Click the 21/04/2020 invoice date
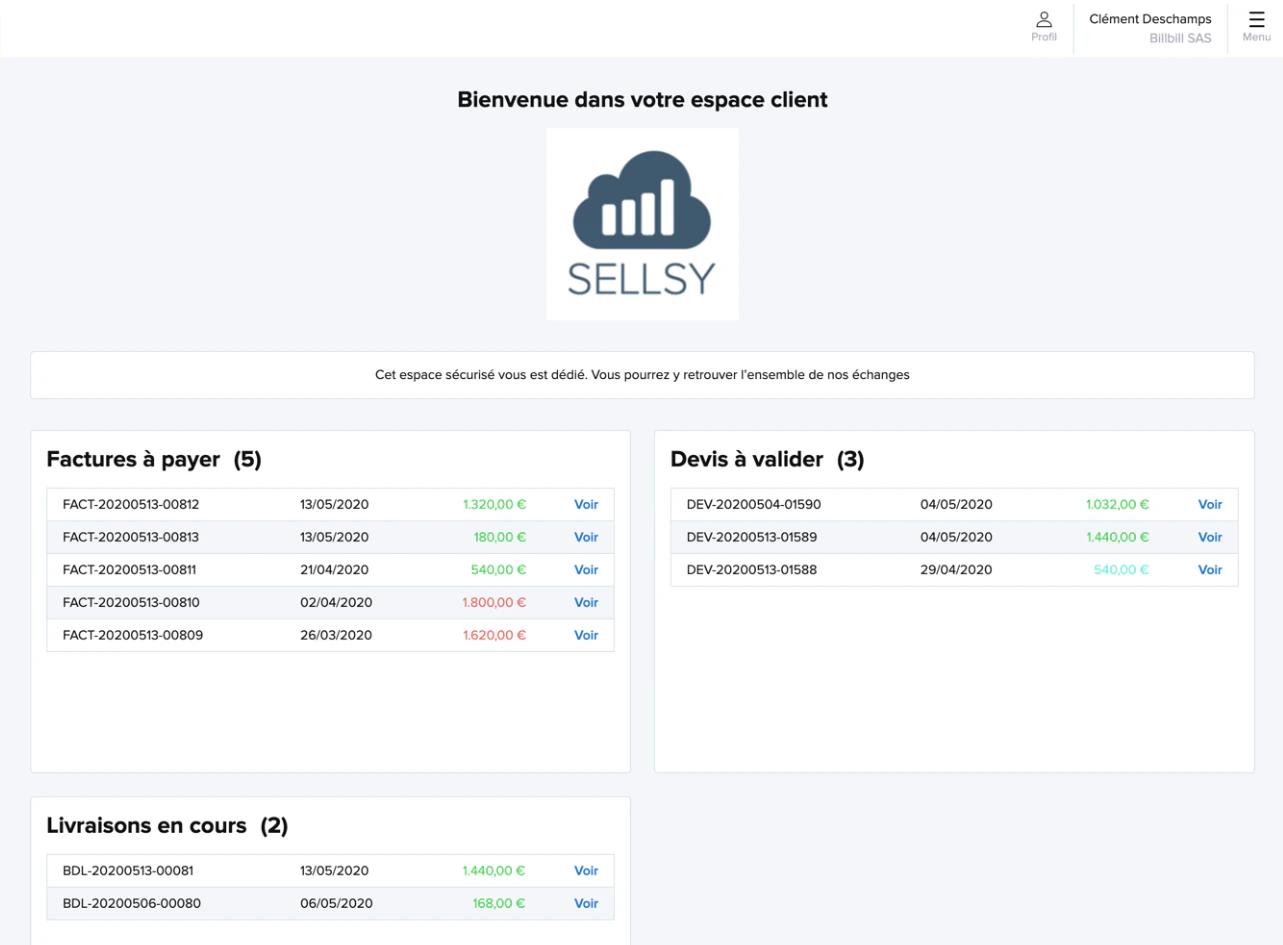Screen dimensions: 1283x945 (334, 570)
